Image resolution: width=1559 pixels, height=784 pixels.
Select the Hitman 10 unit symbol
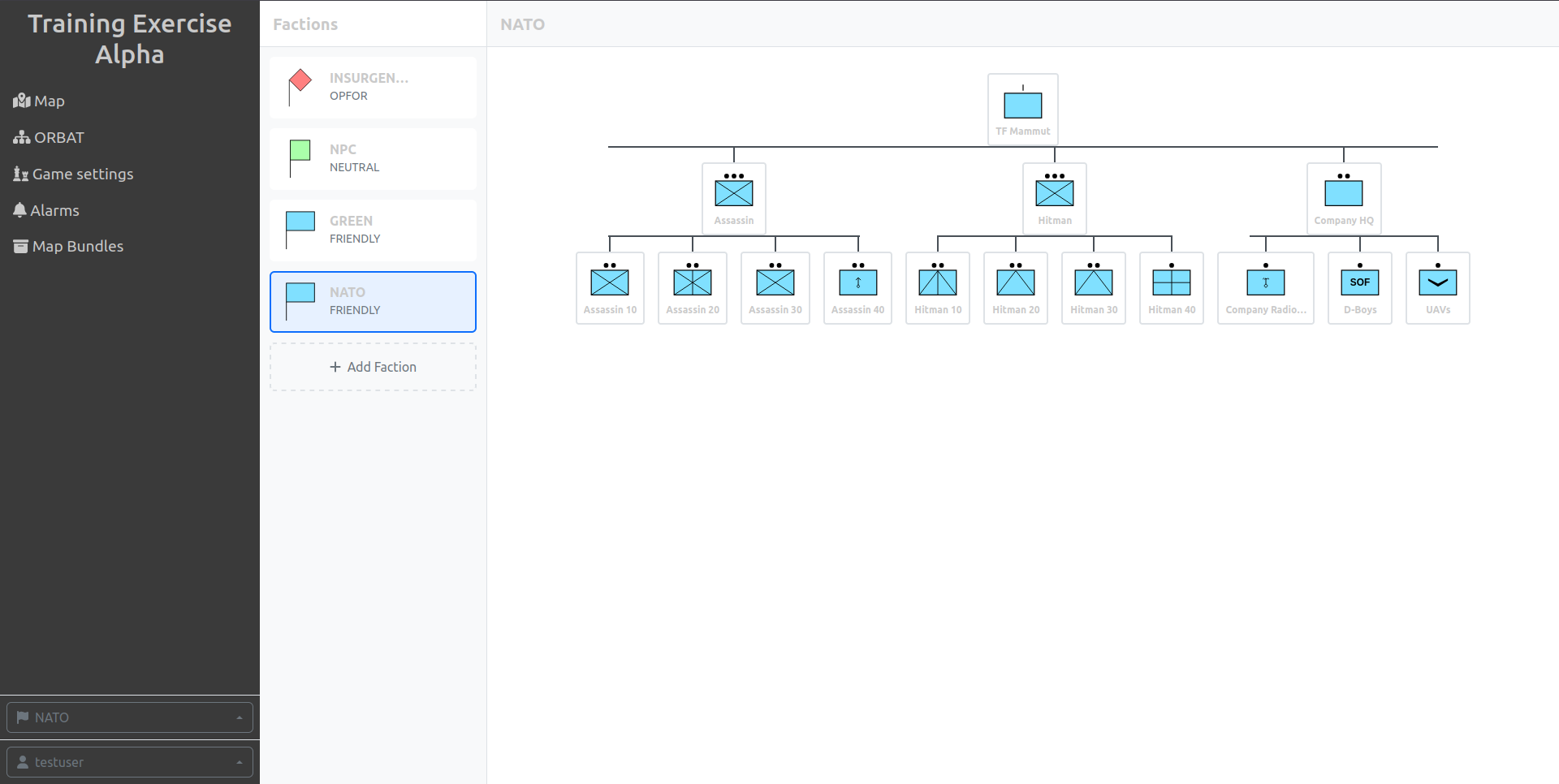coord(937,281)
